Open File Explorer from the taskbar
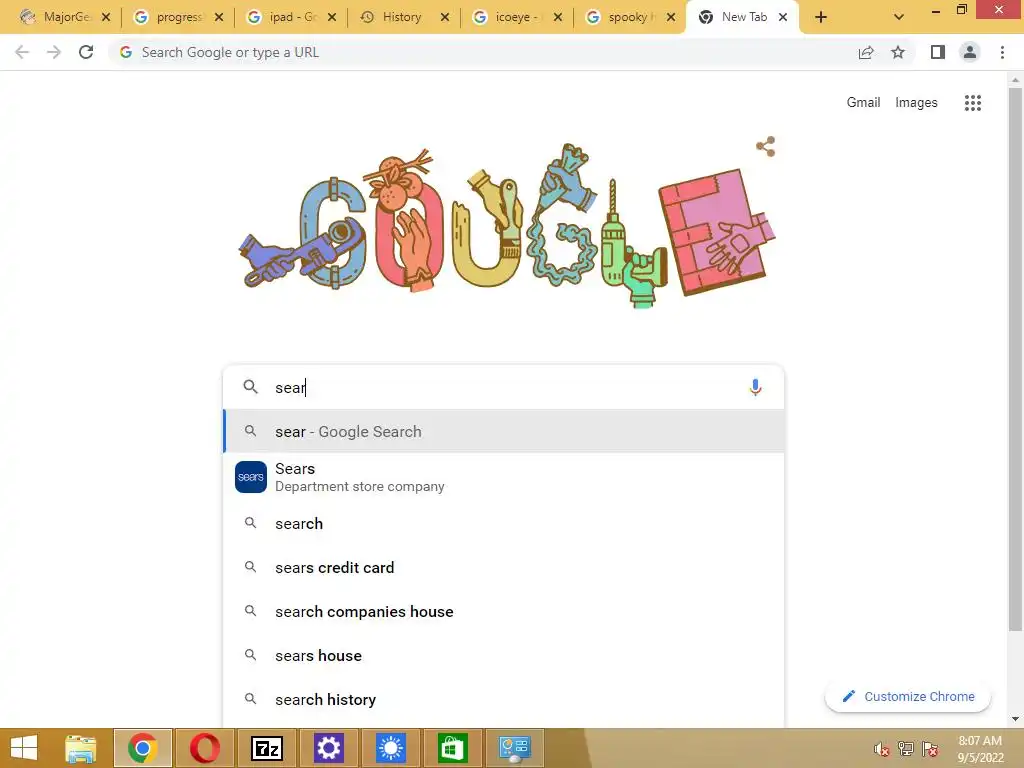Viewport: 1024px width, 768px height. click(81, 748)
